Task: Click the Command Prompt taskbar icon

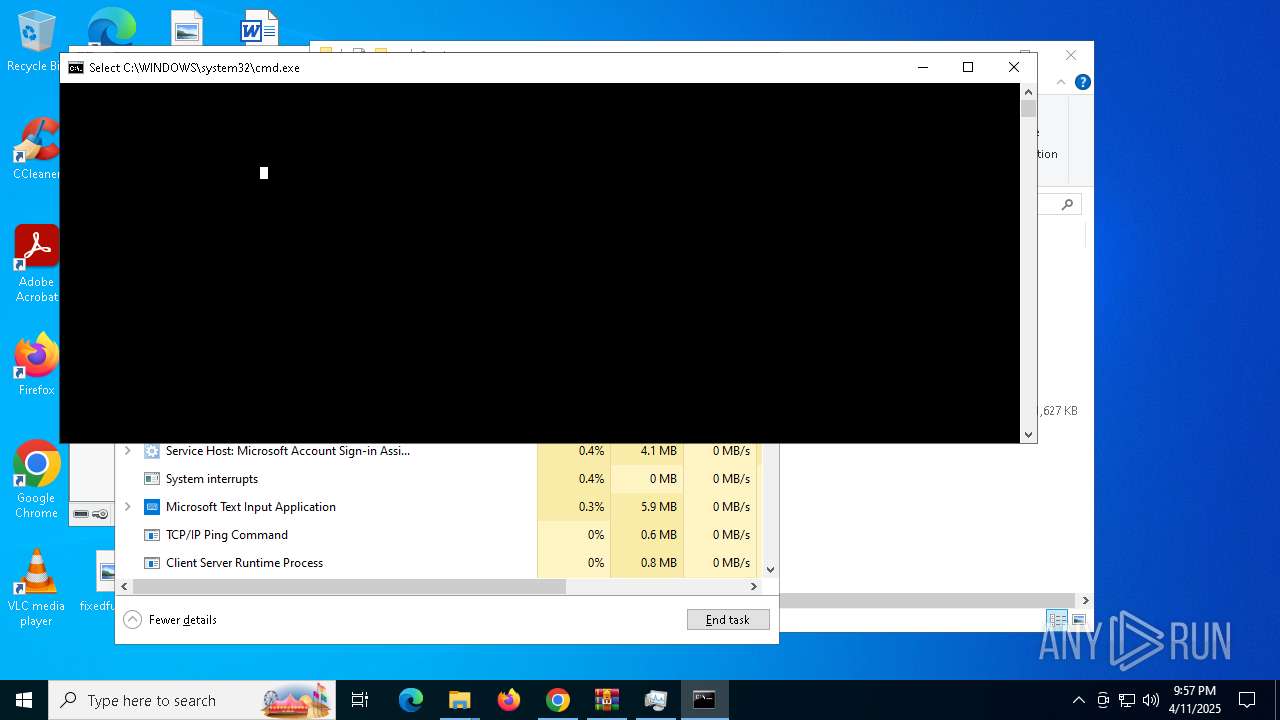Action: point(704,700)
